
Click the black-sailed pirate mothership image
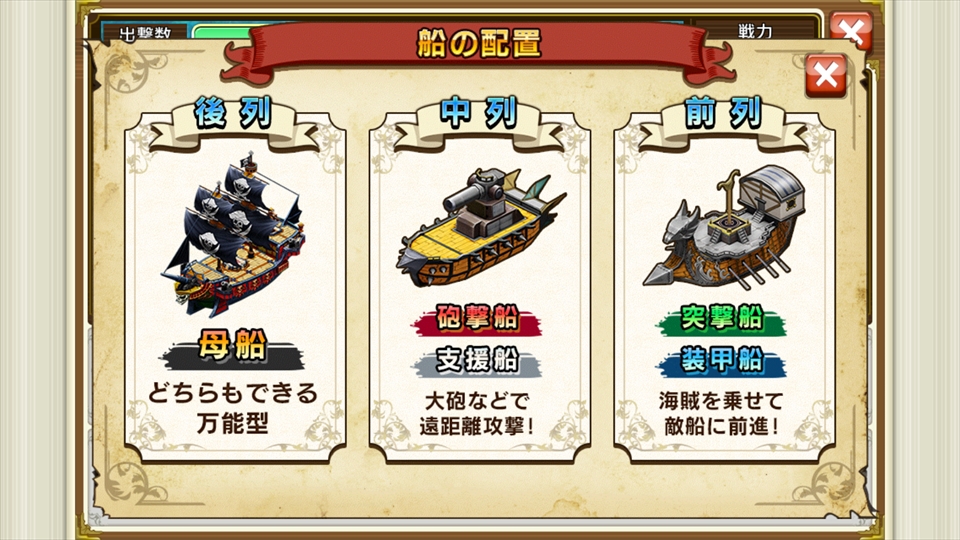click(x=233, y=234)
